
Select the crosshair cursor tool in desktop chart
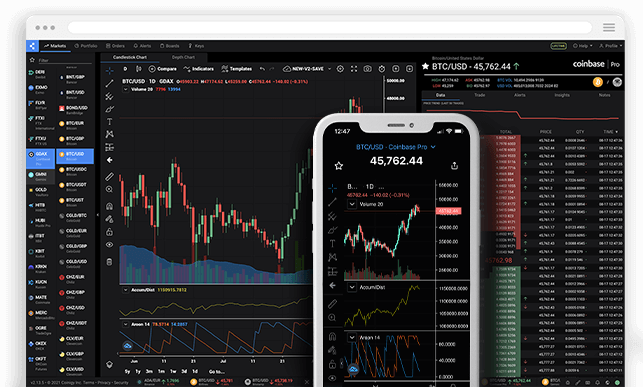(109, 71)
